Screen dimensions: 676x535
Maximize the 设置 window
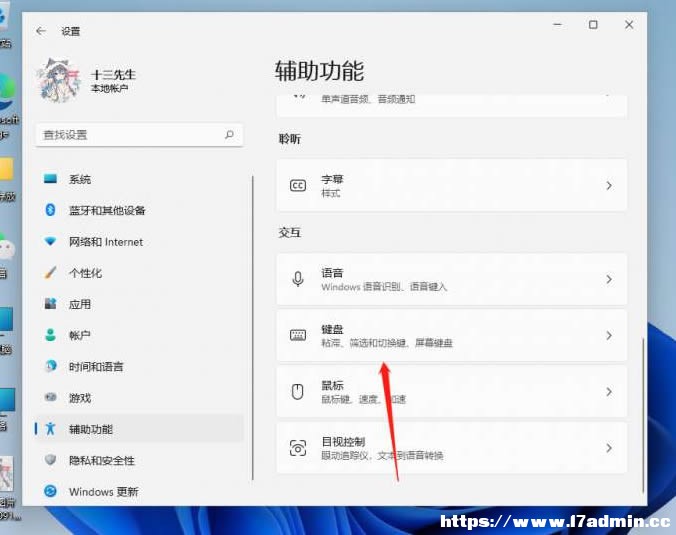pyautogui.click(x=593, y=25)
